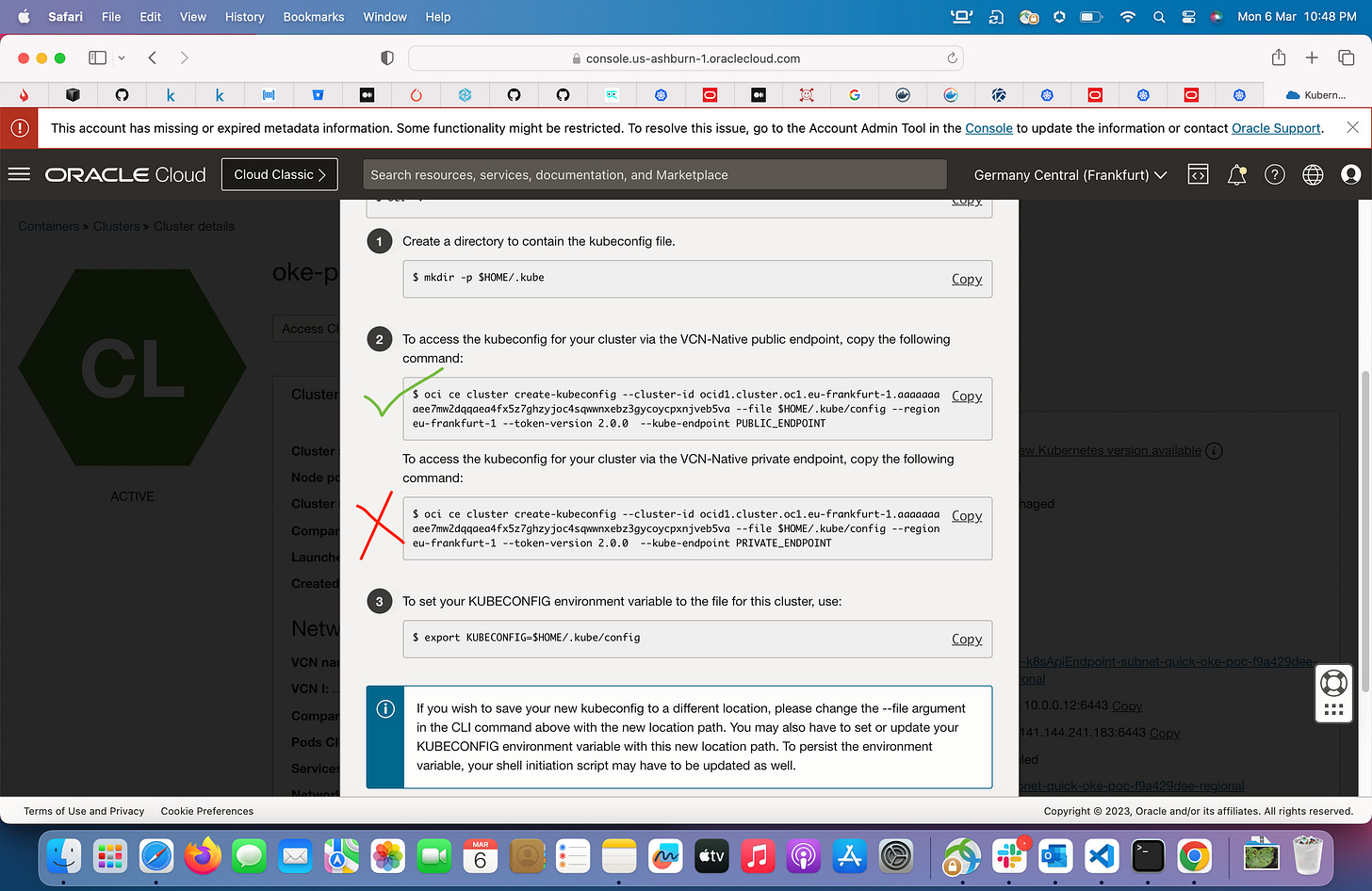Open the Oracle Support link
The height and width of the screenshot is (891, 1372).
click(1276, 128)
